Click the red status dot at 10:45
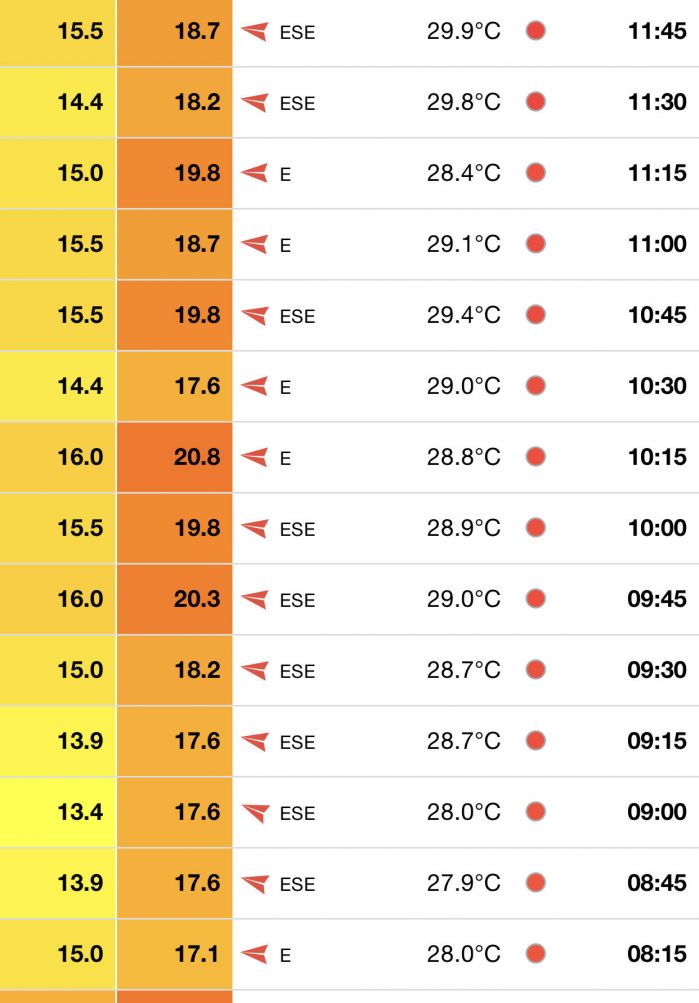The width and height of the screenshot is (699, 1003). [536, 315]
